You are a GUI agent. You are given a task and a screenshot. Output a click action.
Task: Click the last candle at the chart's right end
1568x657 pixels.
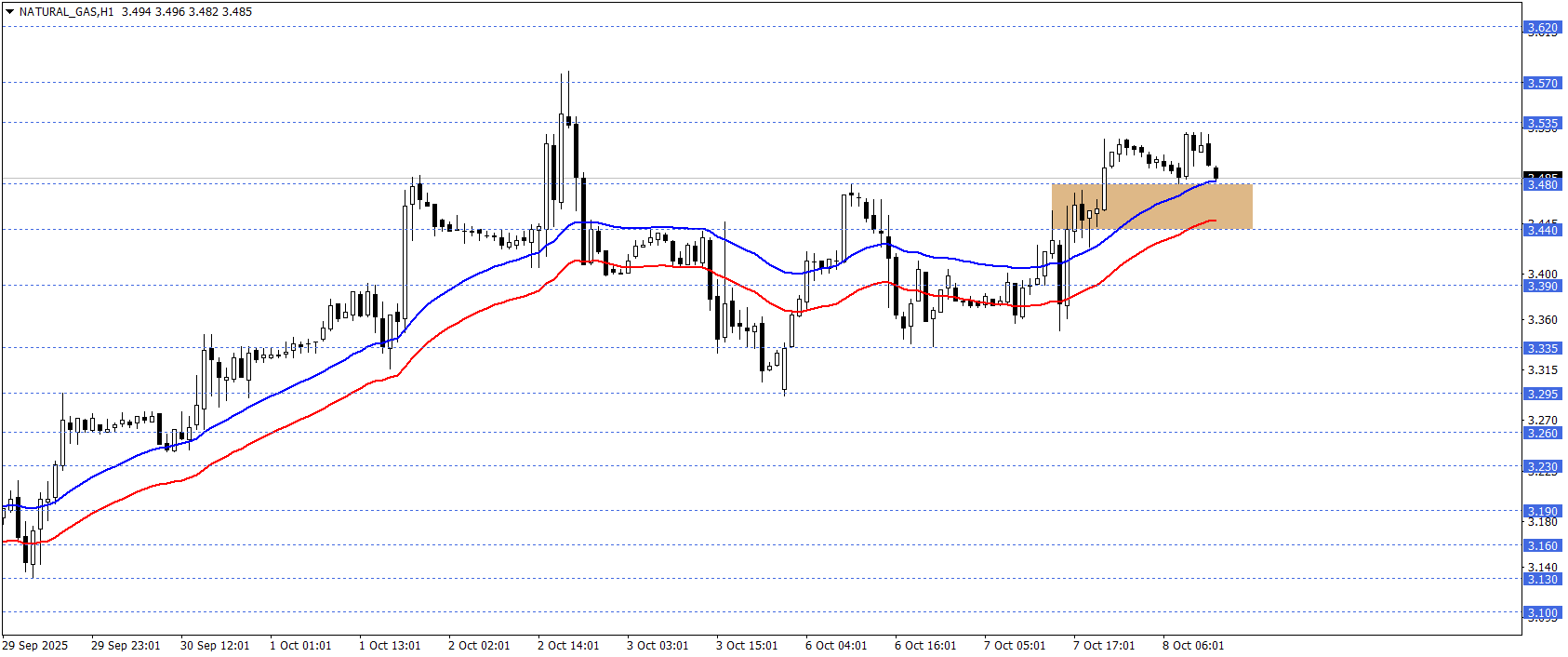1216,173
